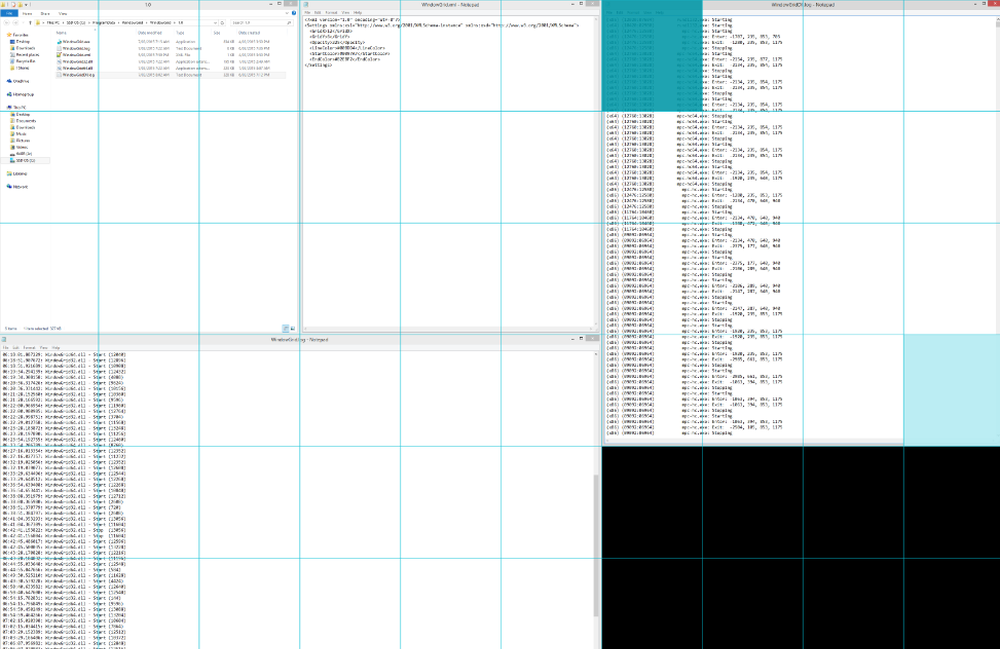The height and width of the screenshot is (649, 1000).
Task: Go up one folder level arrow
Action: (30, 23)
